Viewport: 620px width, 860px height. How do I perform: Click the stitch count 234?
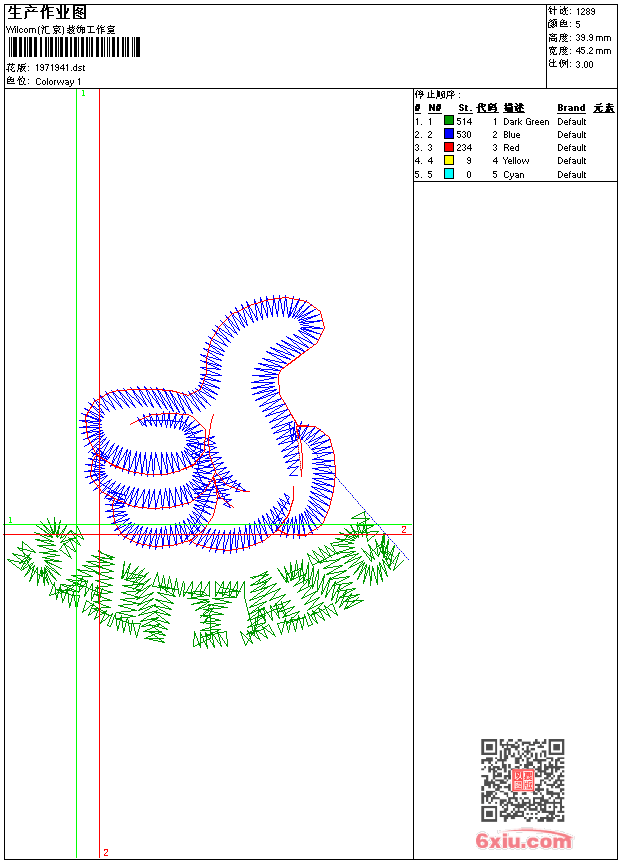tap(464, 148)
